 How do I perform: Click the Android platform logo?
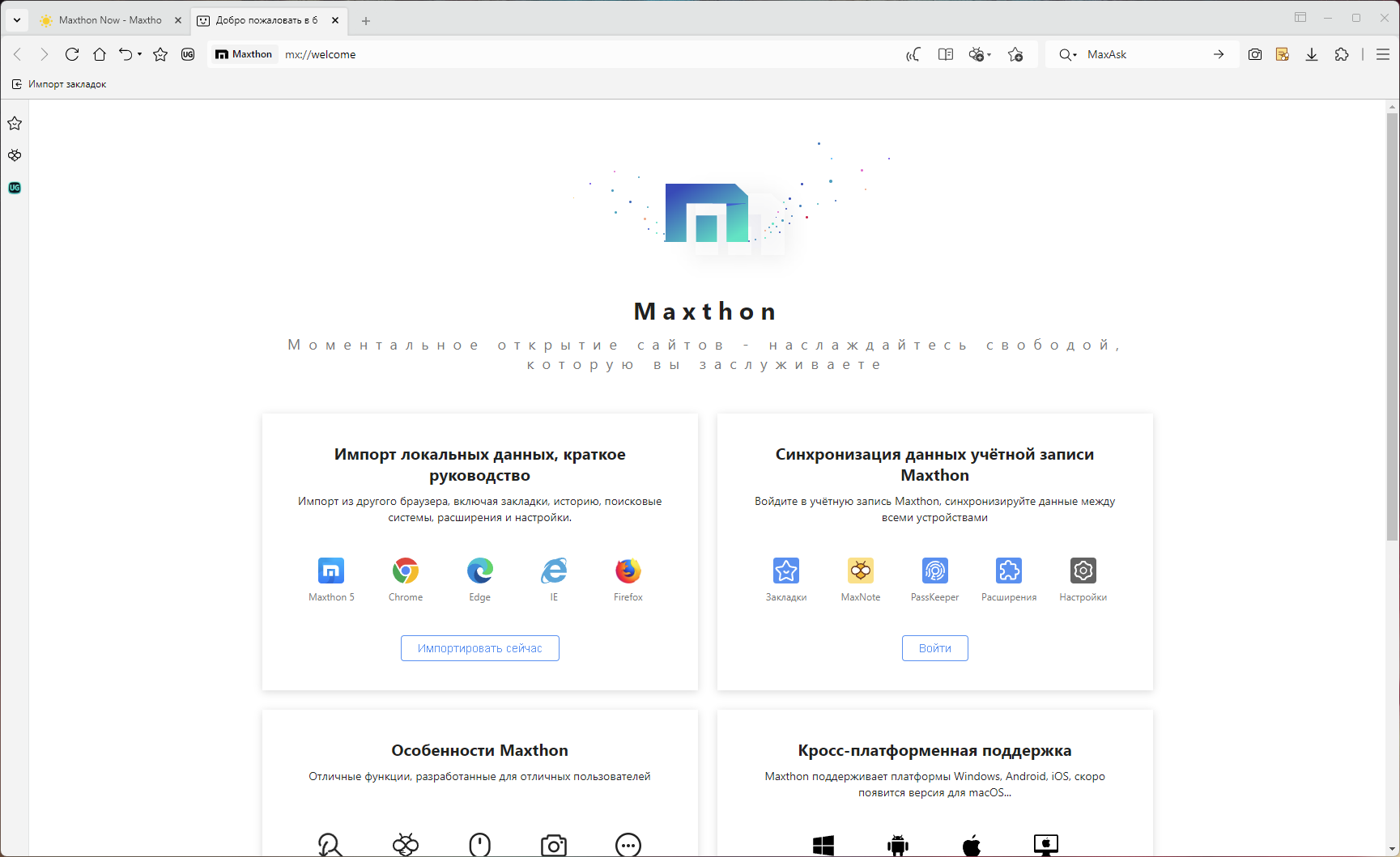pyautogui.click(x=898, y=846)
